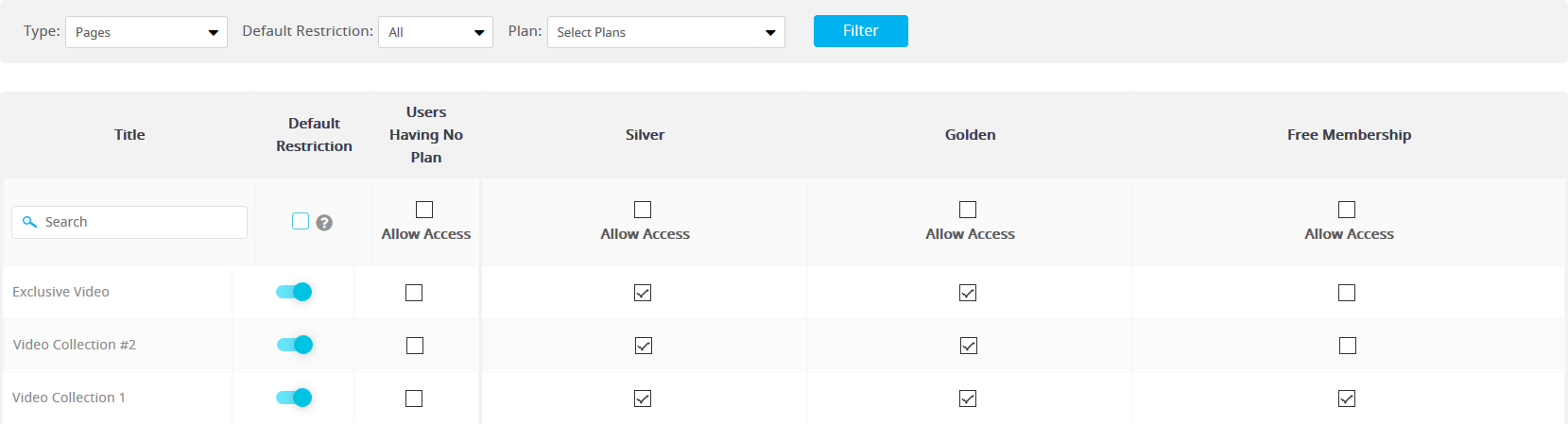Enable no-plan user access for Video Collection 1
Image resolution: width=1568 pixels, height=424 pixels.
tap(414, 399)
